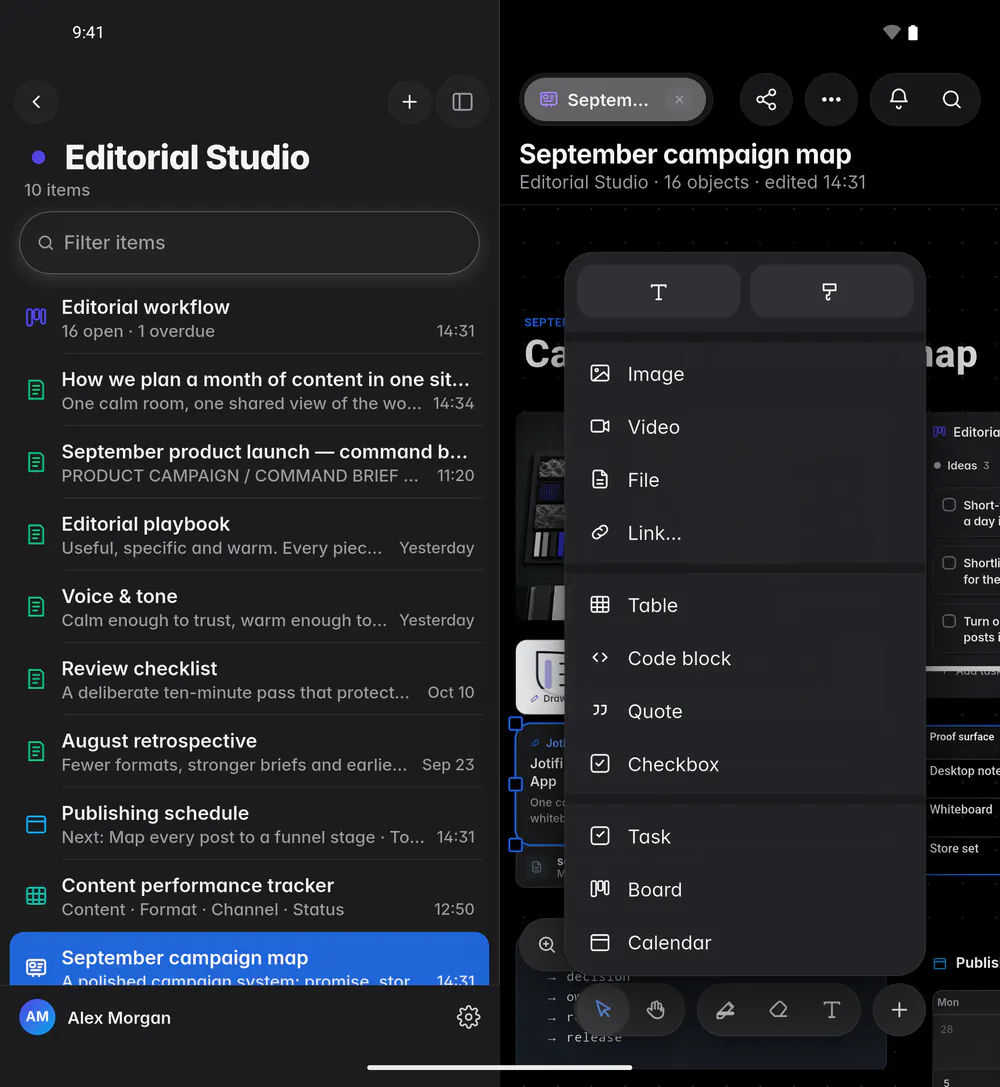This screenshot has height=1087, width=1000.
Task: Open settings gear next to Alex Morgan
Action: point(468,1017)
